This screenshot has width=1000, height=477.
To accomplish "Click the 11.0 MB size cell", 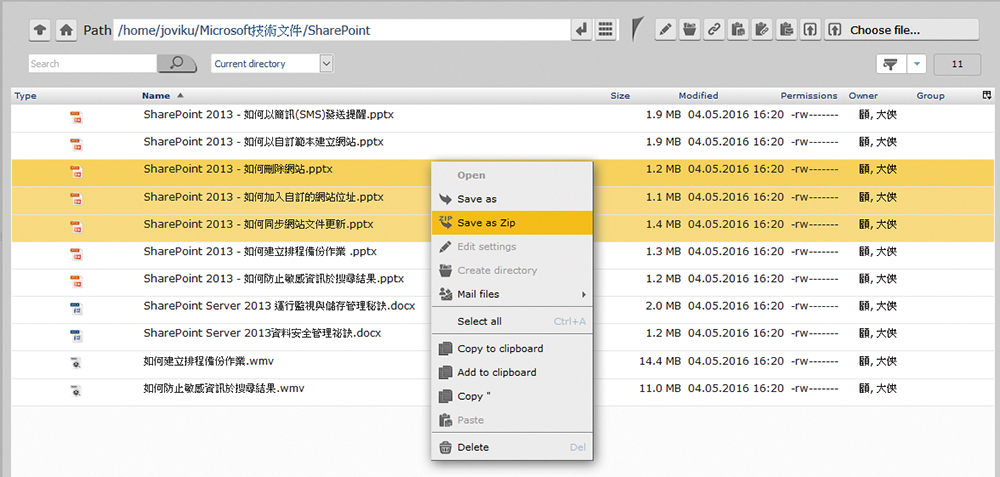I will coord(659,388).
